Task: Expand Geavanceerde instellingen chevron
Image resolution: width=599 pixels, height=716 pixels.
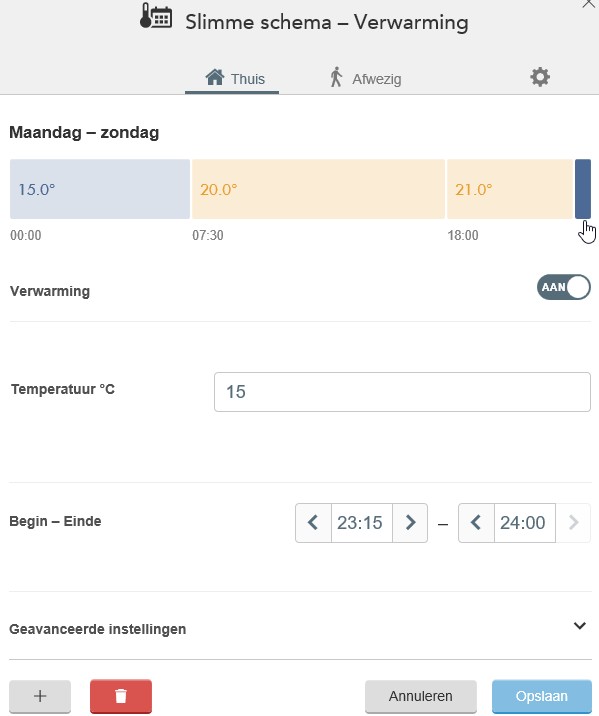Action: point(579,626)
